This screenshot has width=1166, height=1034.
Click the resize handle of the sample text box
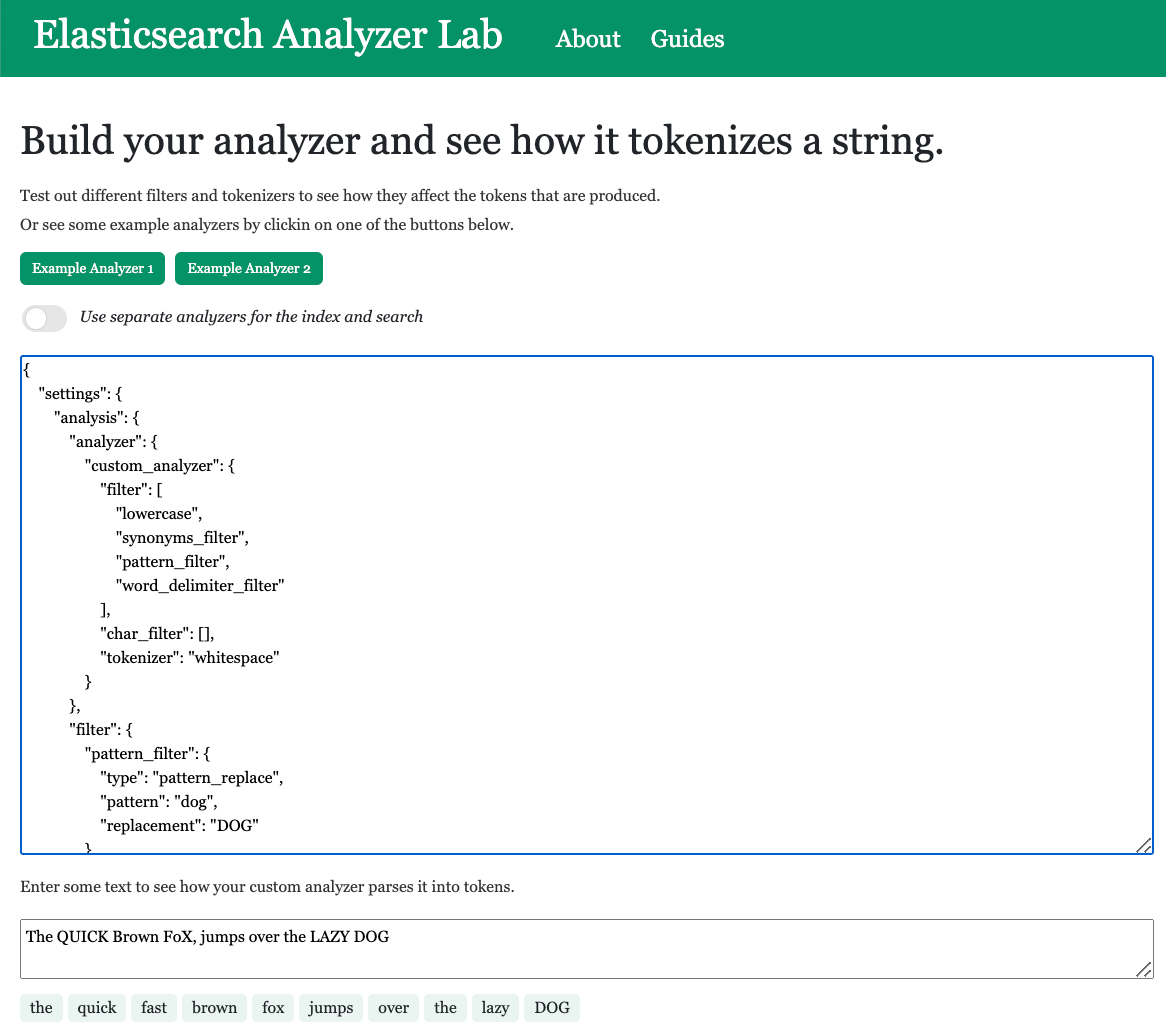(1143, 969)
